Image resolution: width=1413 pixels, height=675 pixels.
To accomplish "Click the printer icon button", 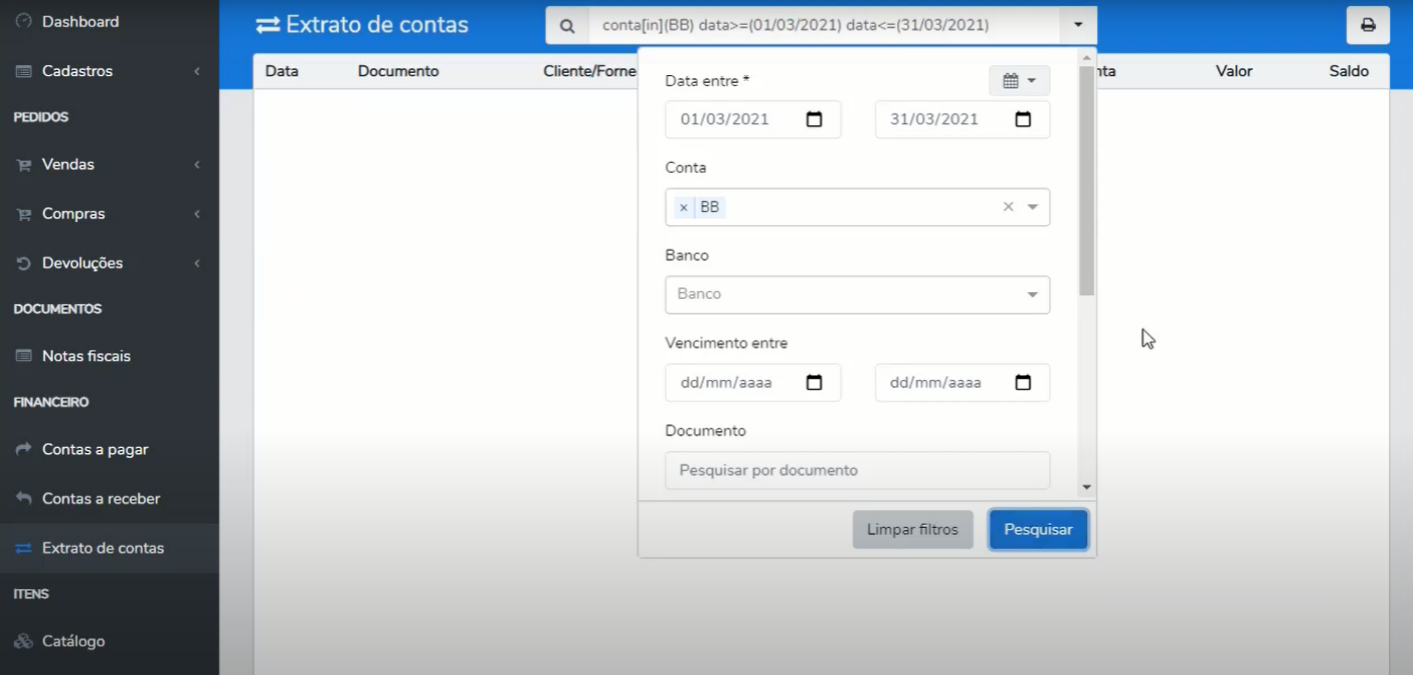I will (1368, 25).
